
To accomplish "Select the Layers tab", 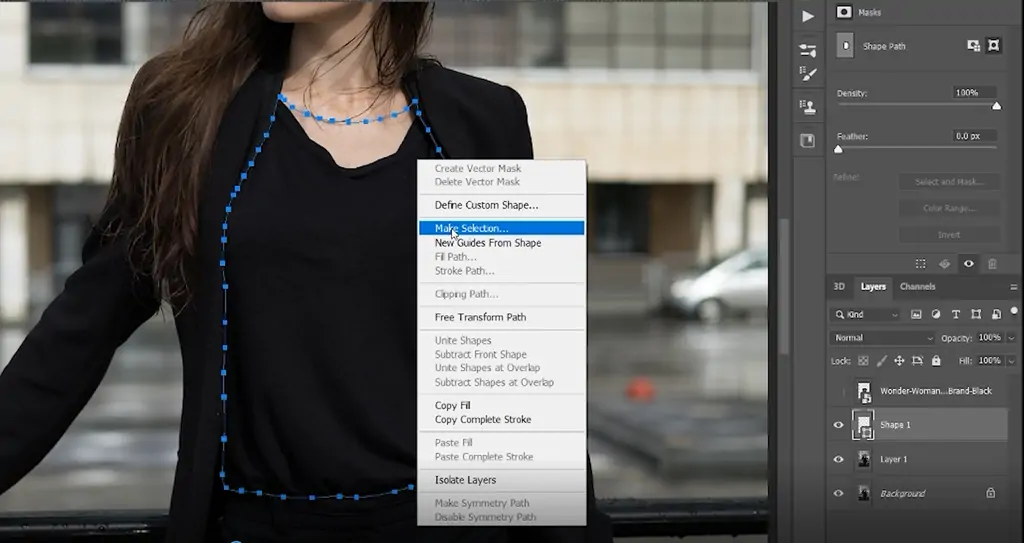I will click(x=873, y=286).
